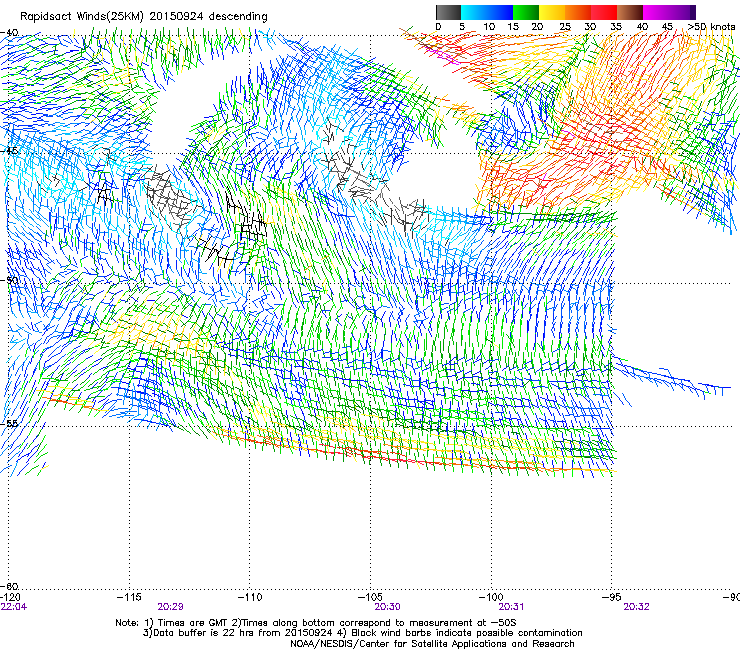Click the '-50' latitude label

tap(9, 280)
